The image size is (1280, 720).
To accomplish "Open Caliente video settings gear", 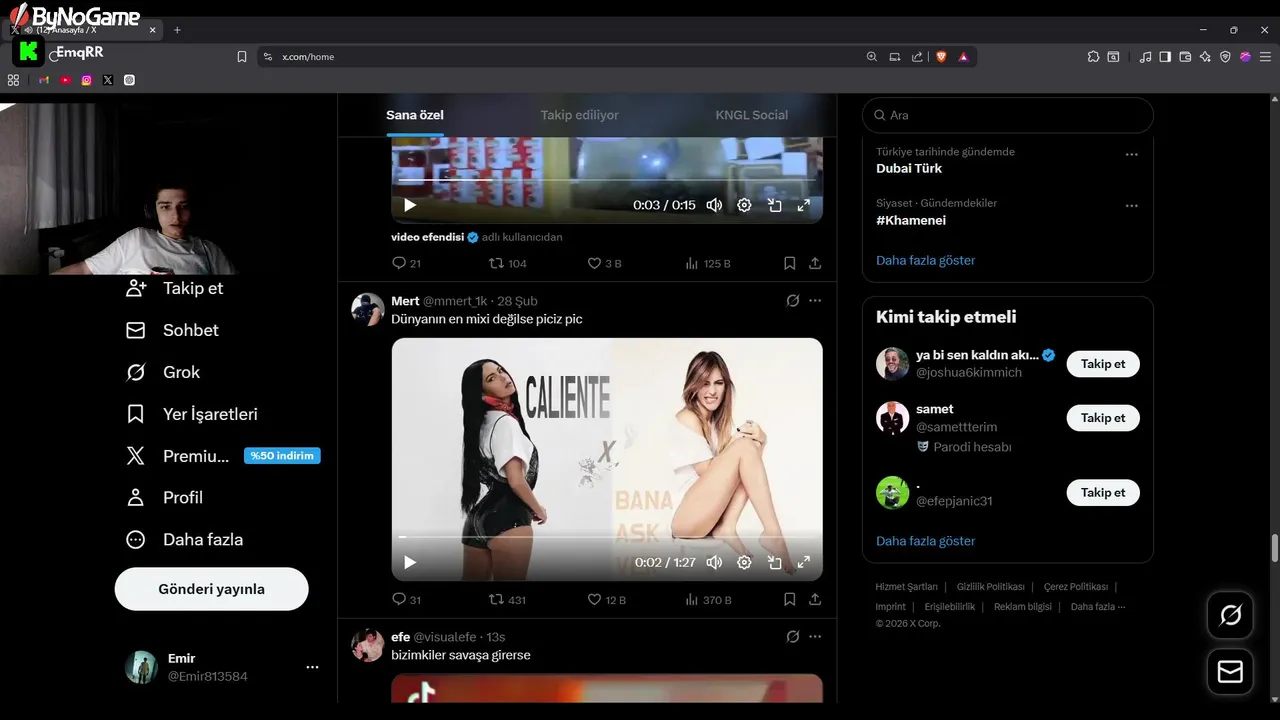I will tap(744, 562).
